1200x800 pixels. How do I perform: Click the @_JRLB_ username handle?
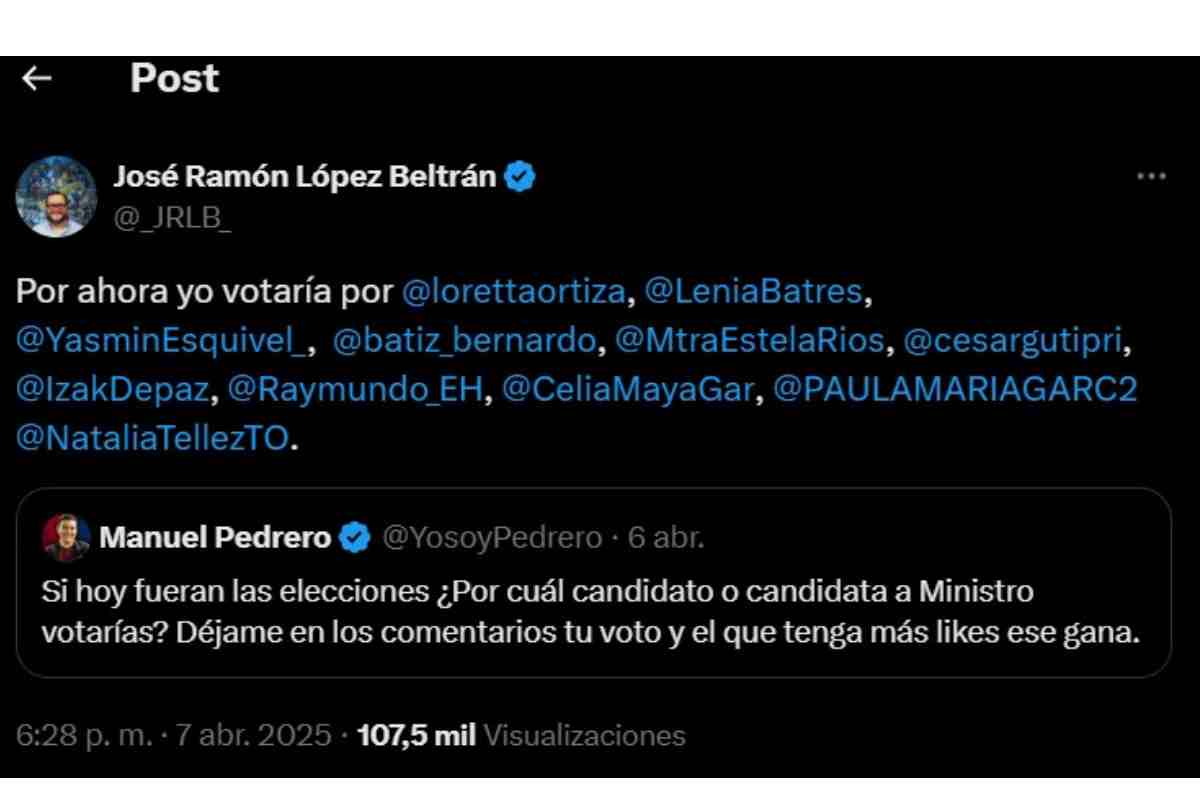pos(171,217)
